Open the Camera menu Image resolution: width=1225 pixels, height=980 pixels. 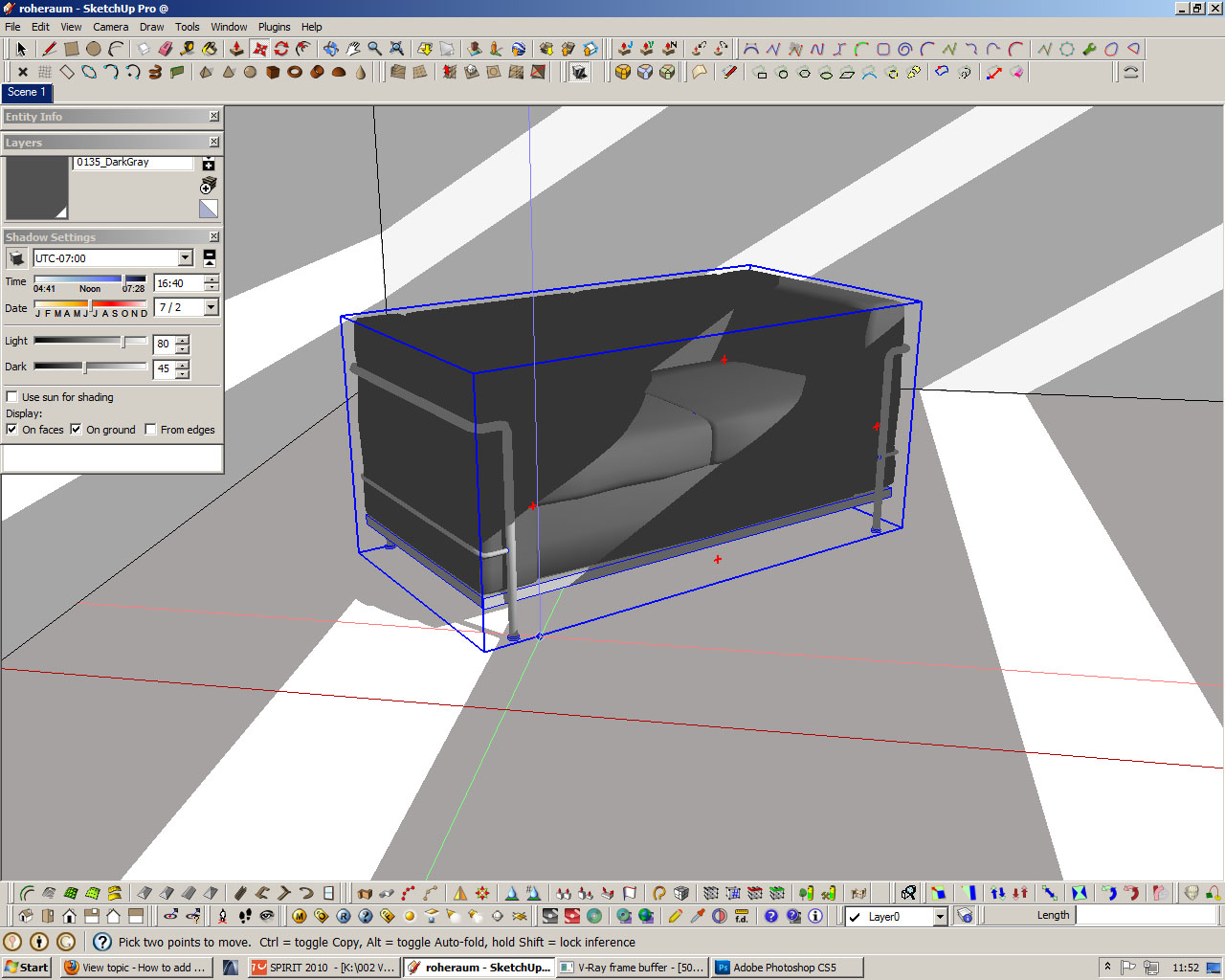tap(110, 27)
